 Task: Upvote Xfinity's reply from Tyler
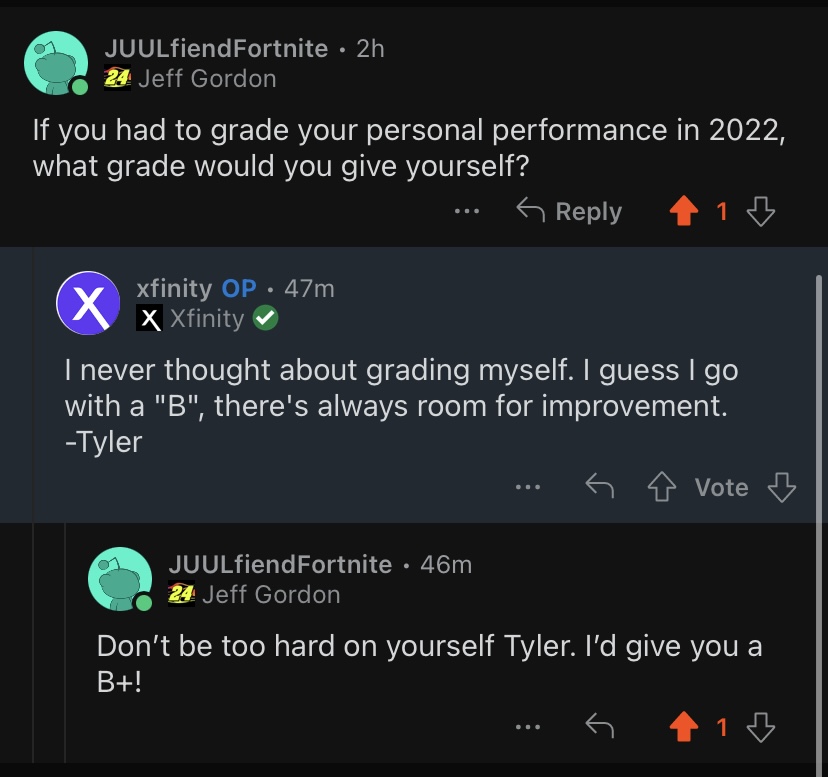[662, 487]
